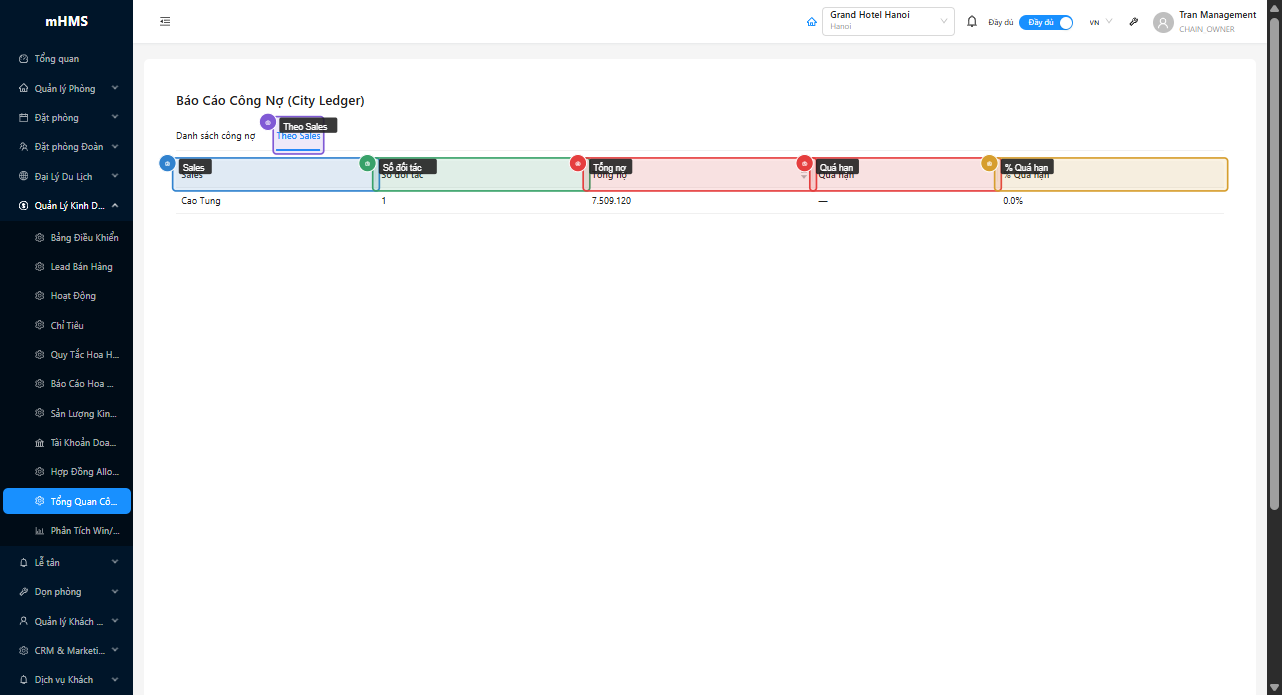This screenshot has width=1282, height=695.
Task: Collapse the sidebar with the menu fold icon
Action: tap(165, 21)
